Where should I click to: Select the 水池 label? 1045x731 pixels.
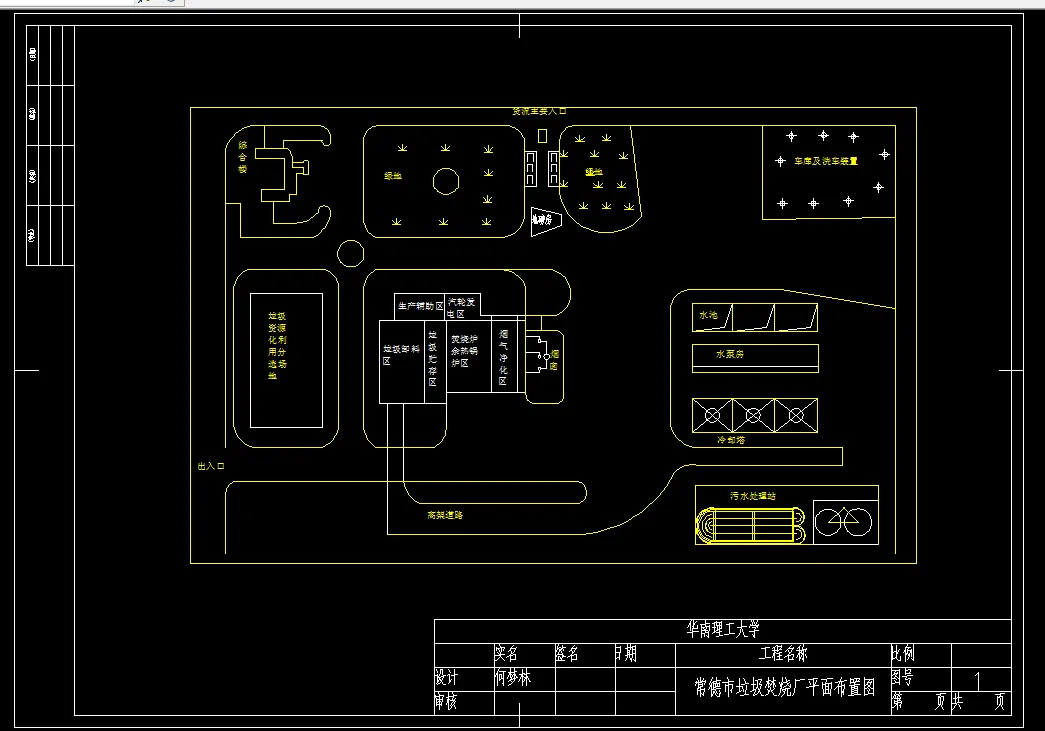pos(708,315)
